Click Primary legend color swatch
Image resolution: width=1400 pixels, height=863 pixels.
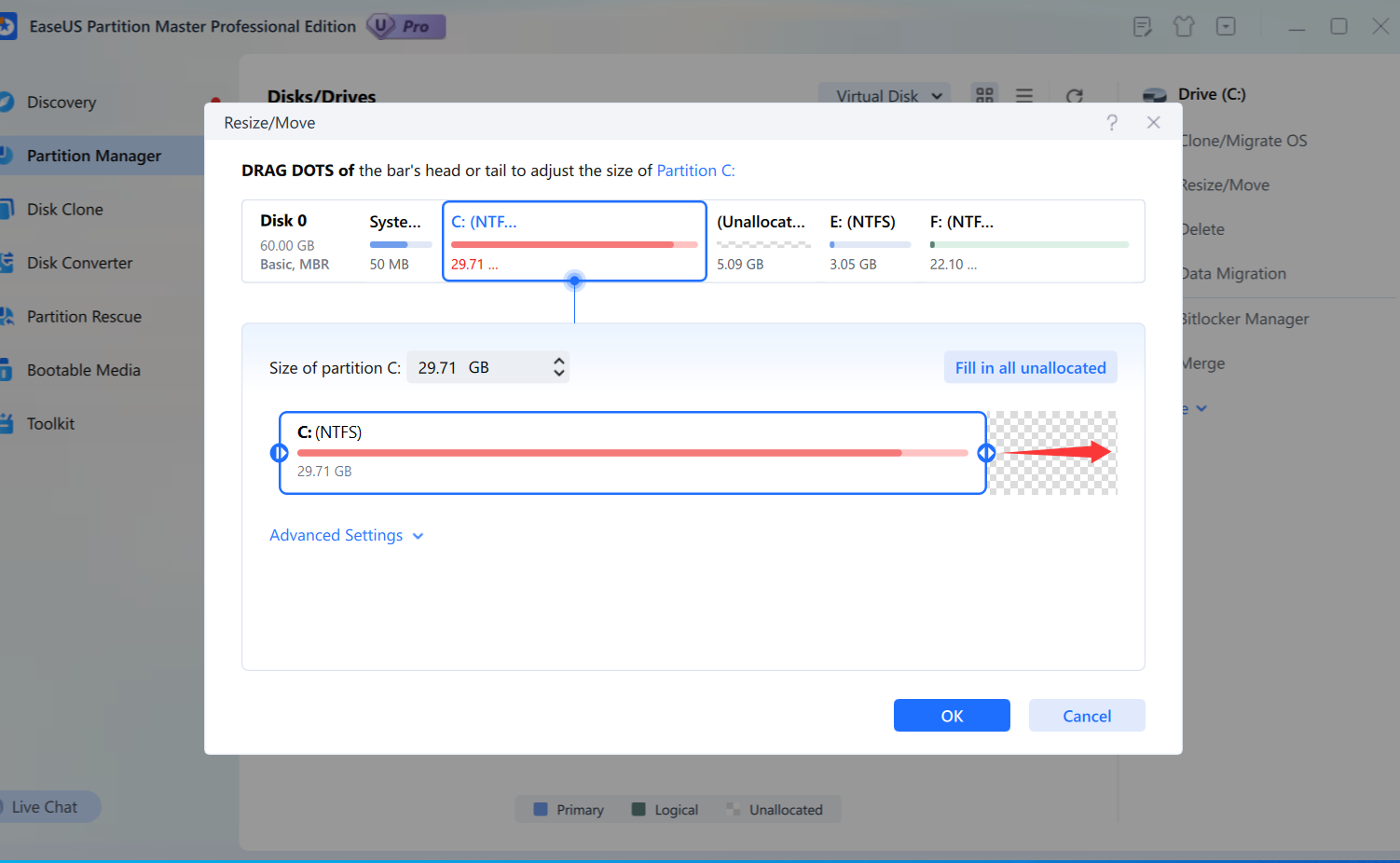(x=541, y=809)
